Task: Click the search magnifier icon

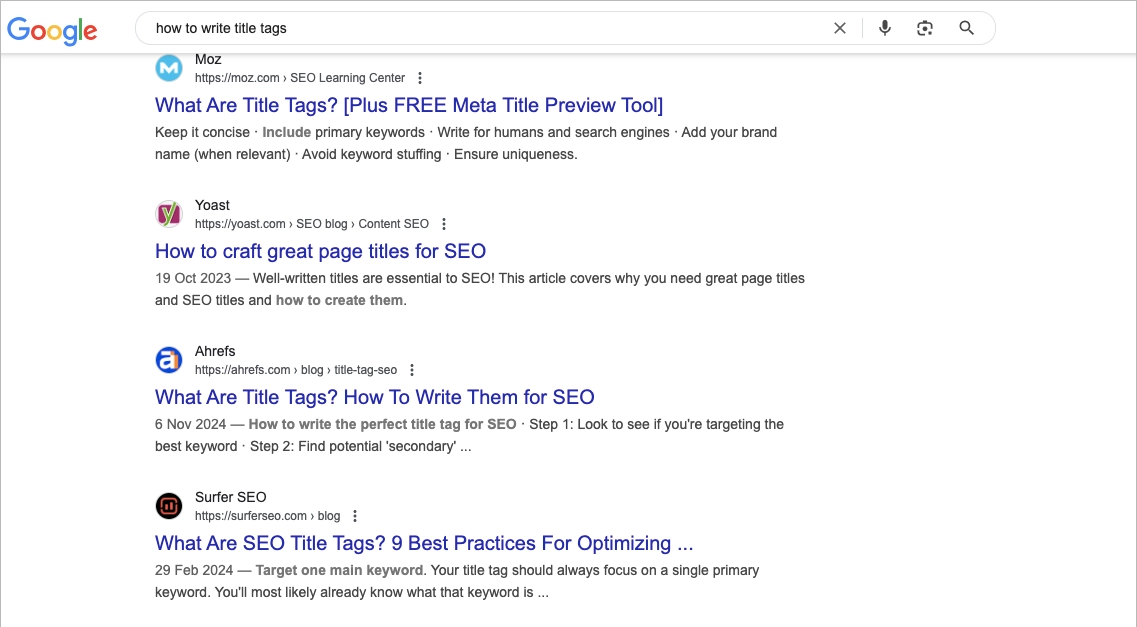Action: pos(966,28)
